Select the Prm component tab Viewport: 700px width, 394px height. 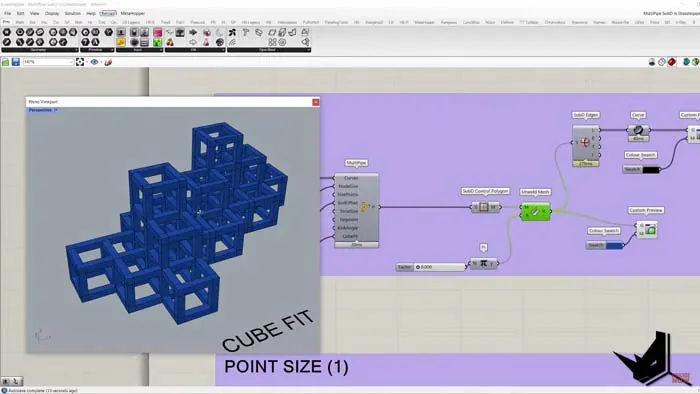(6, 22)
